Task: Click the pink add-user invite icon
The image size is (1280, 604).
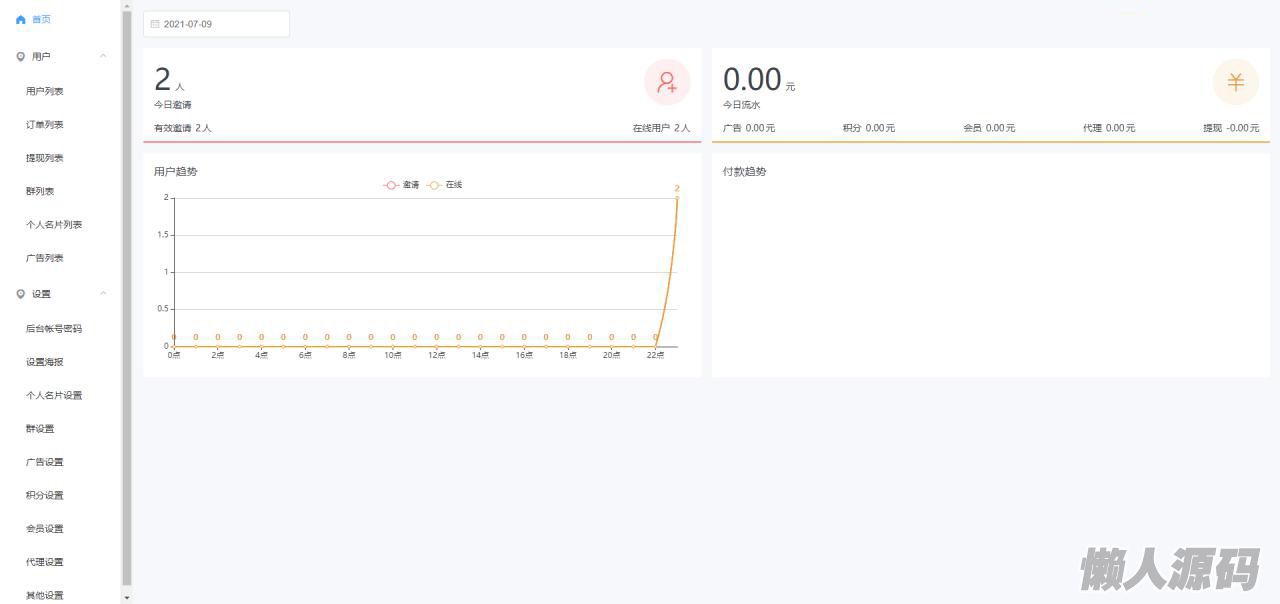Action: coord(667,83)
